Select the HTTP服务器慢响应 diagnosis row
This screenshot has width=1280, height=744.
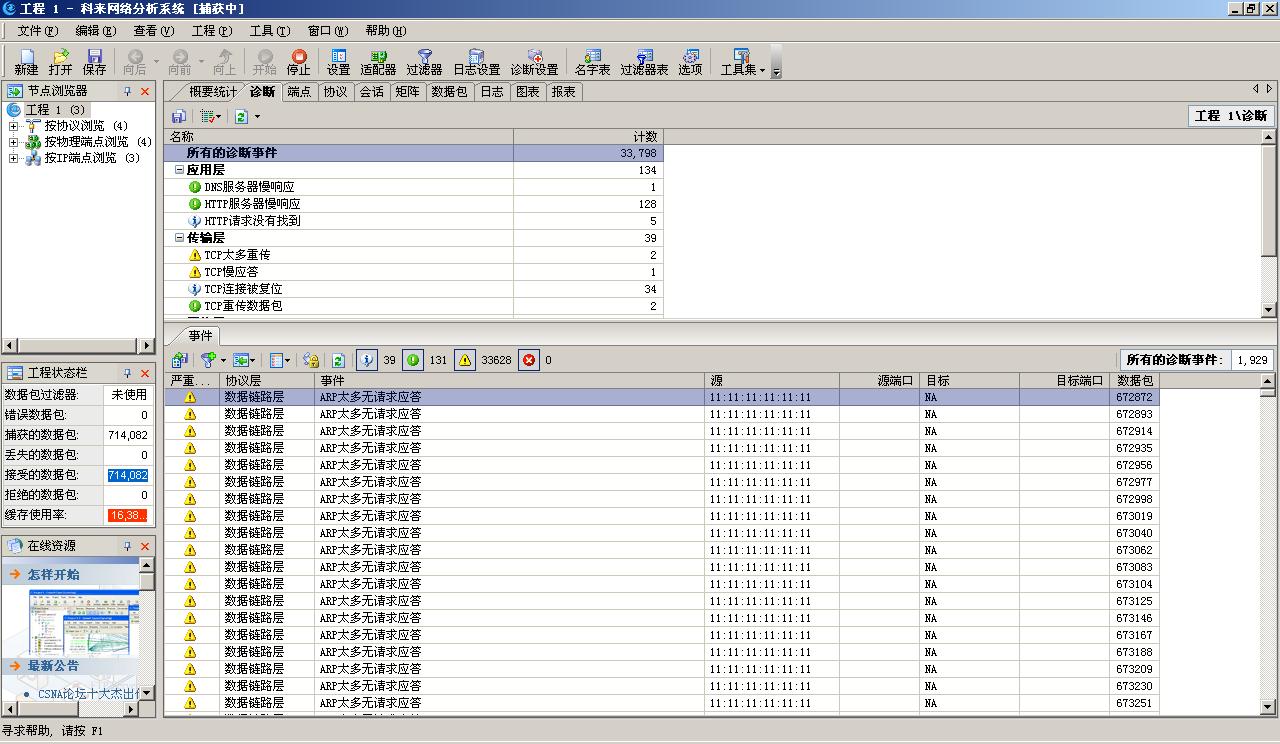point(252,204)
